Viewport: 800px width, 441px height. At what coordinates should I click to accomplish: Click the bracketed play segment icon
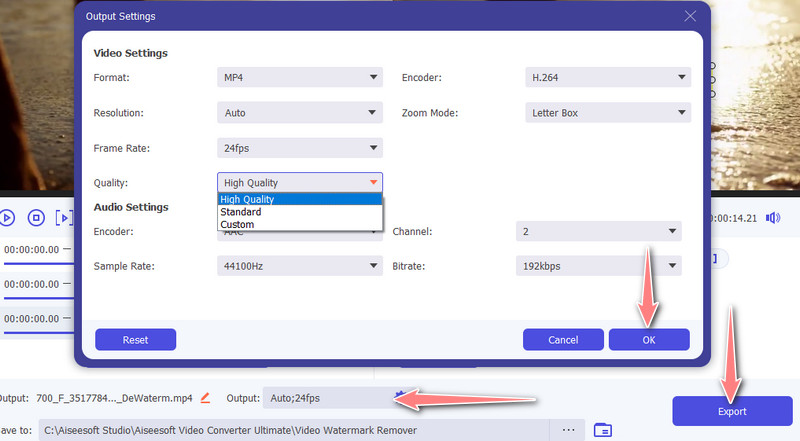[x=64, y=217]
